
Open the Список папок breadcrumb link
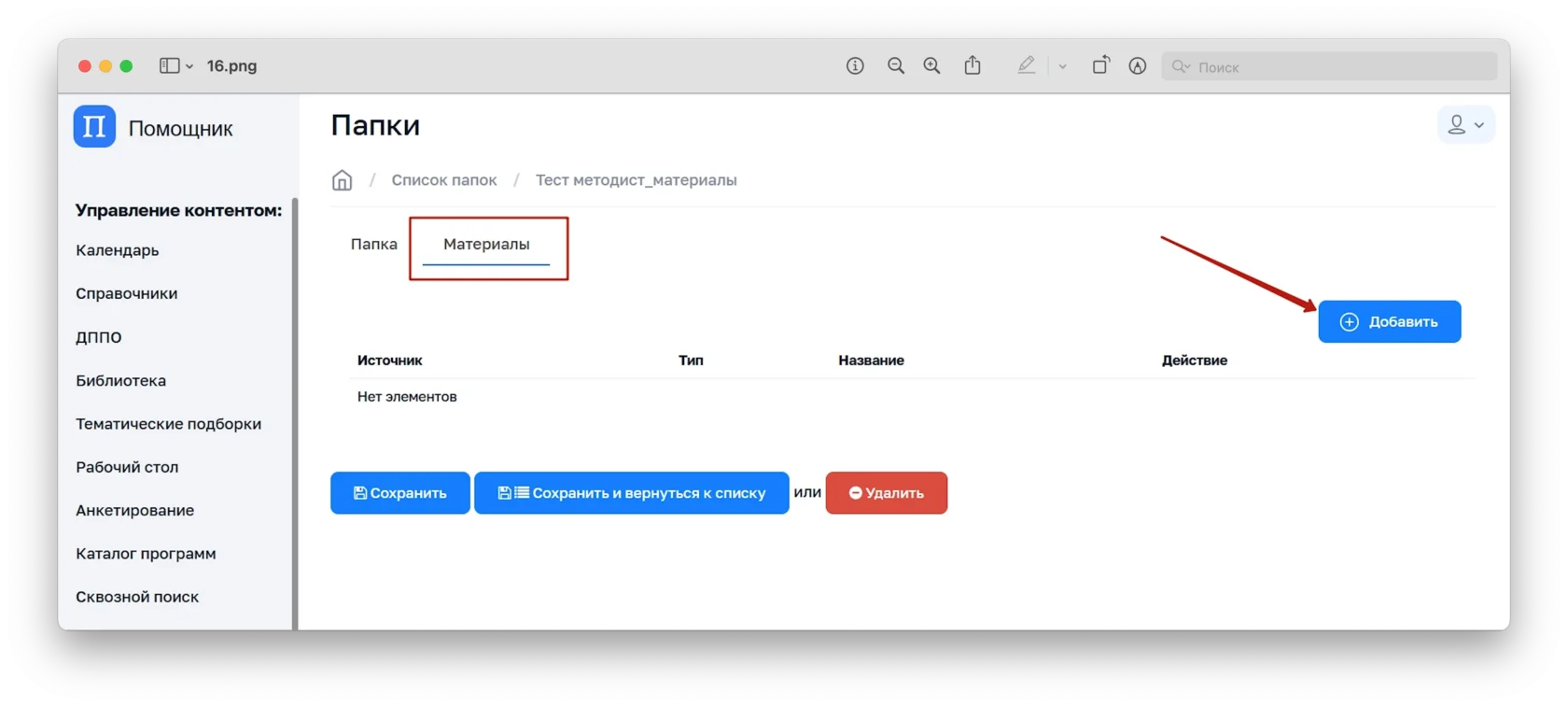[443, 180]
